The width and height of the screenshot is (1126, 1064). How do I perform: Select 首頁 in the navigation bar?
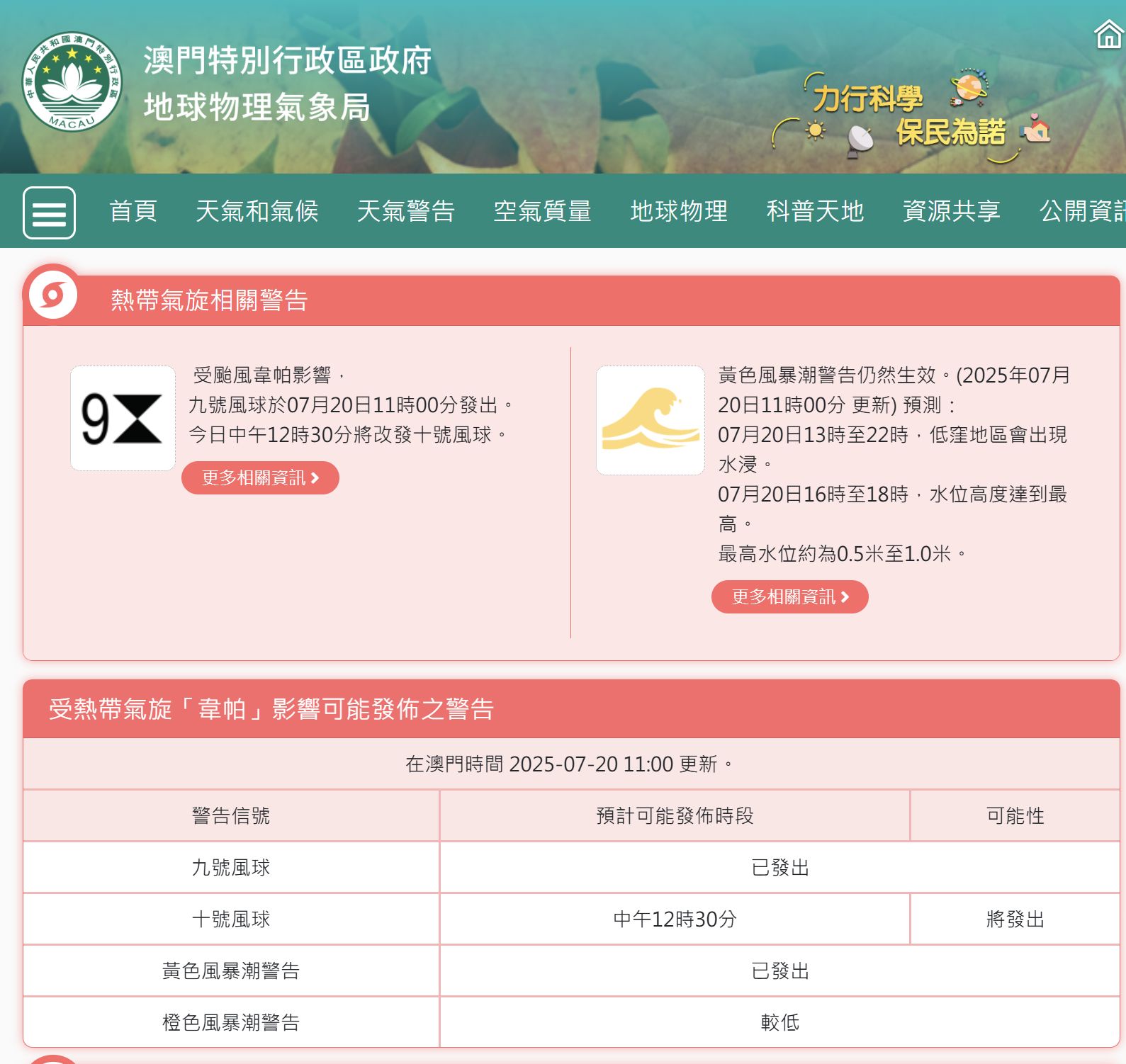(133, 211)
